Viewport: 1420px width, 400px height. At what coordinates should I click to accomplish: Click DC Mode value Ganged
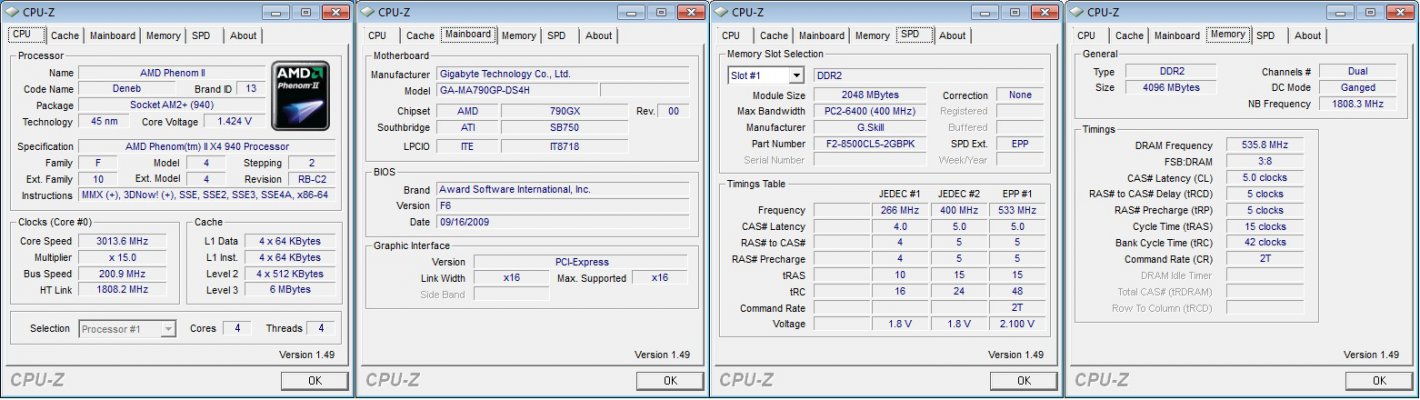coord(1358,88)
